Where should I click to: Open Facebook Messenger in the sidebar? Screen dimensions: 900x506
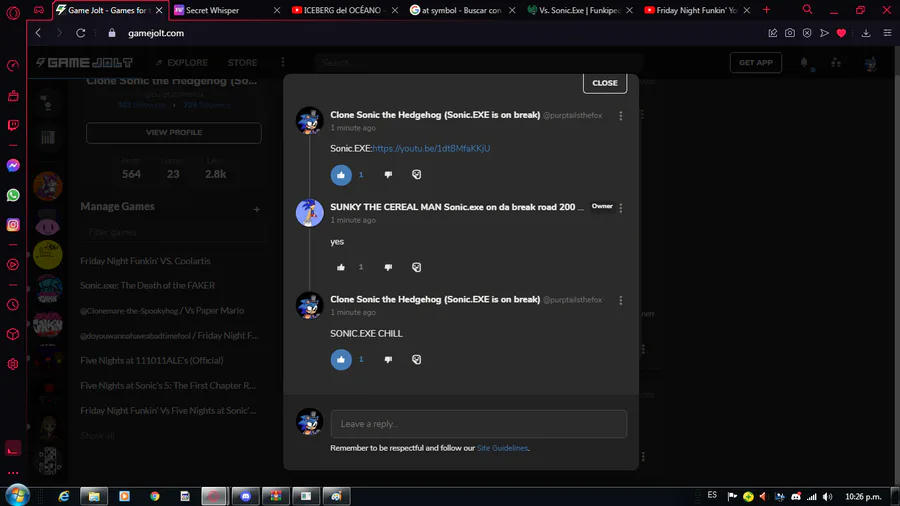click(x=13, y=166)
